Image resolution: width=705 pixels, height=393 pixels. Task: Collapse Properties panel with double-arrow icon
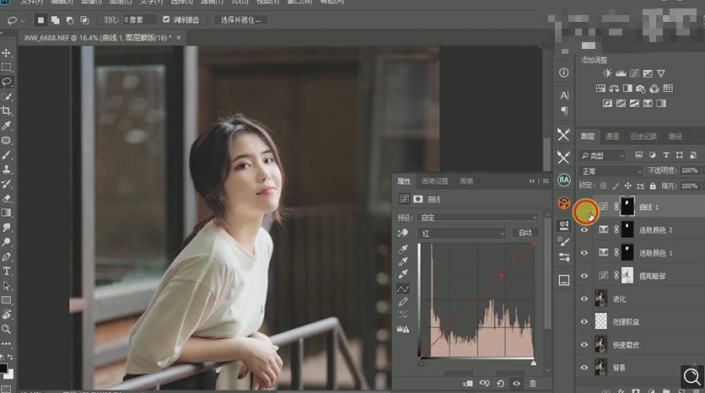pyautogui.click(x=532, y=181)
